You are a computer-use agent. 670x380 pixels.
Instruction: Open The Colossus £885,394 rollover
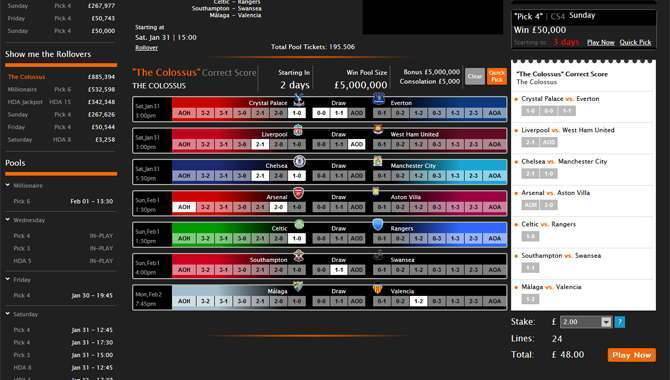pyautogui.click(x=61, y=77)
